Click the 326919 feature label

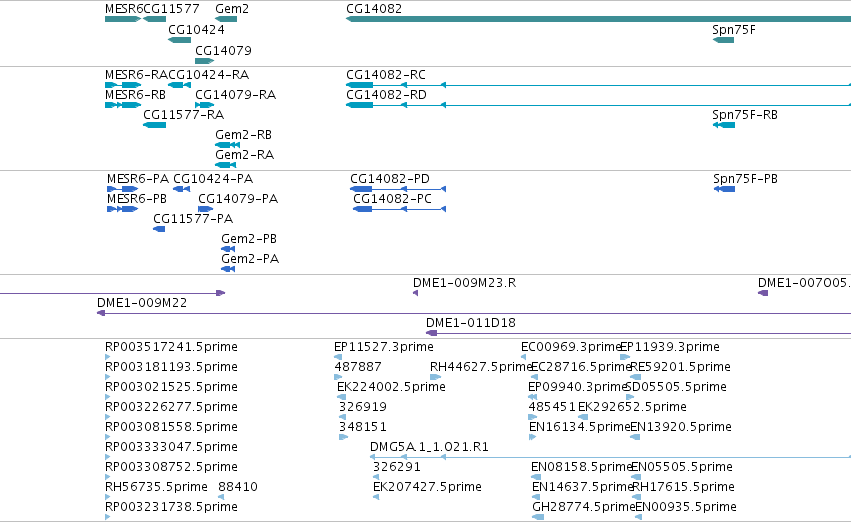[x=363, y=408]
